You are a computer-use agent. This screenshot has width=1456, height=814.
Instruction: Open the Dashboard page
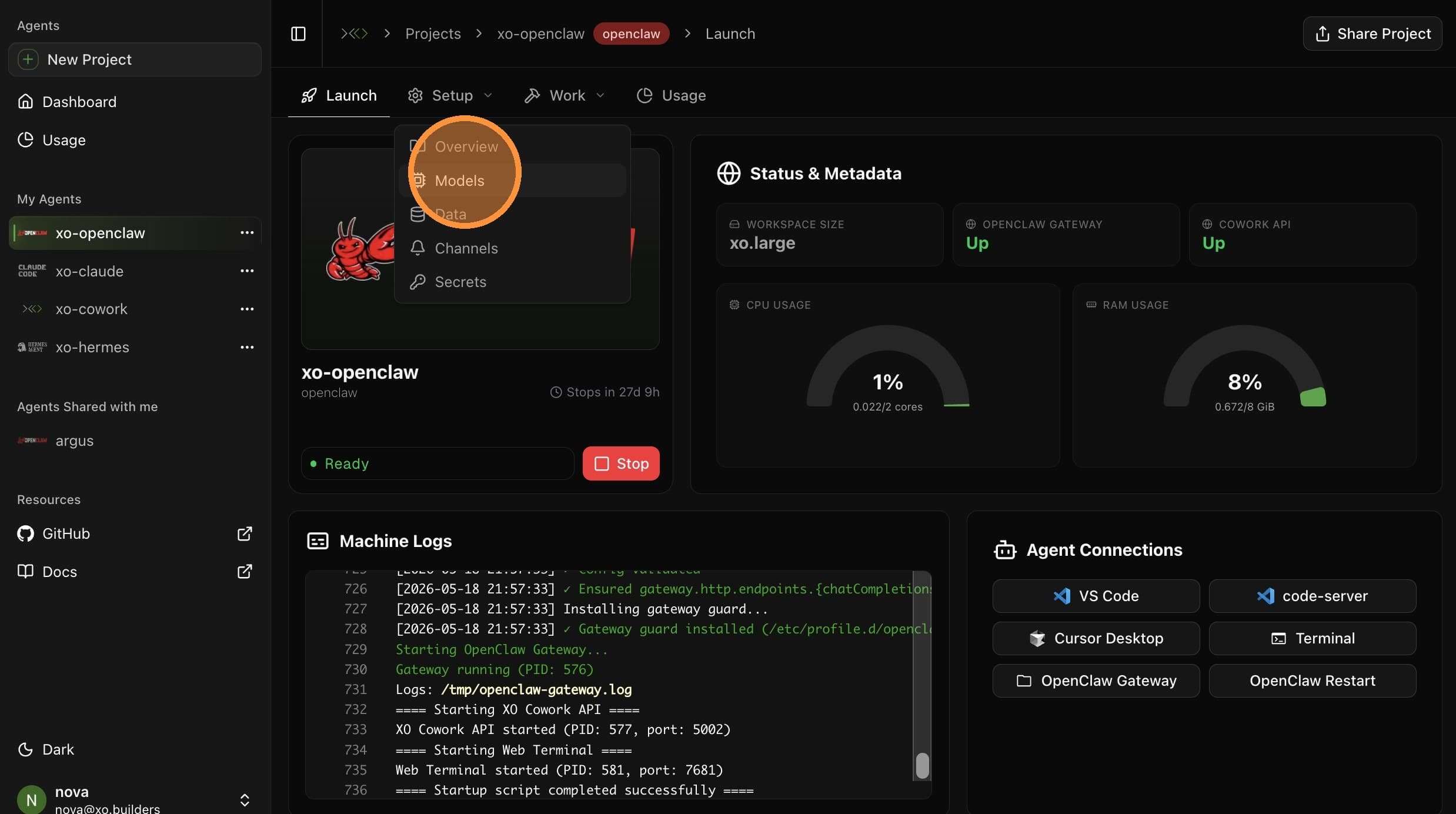135,102
